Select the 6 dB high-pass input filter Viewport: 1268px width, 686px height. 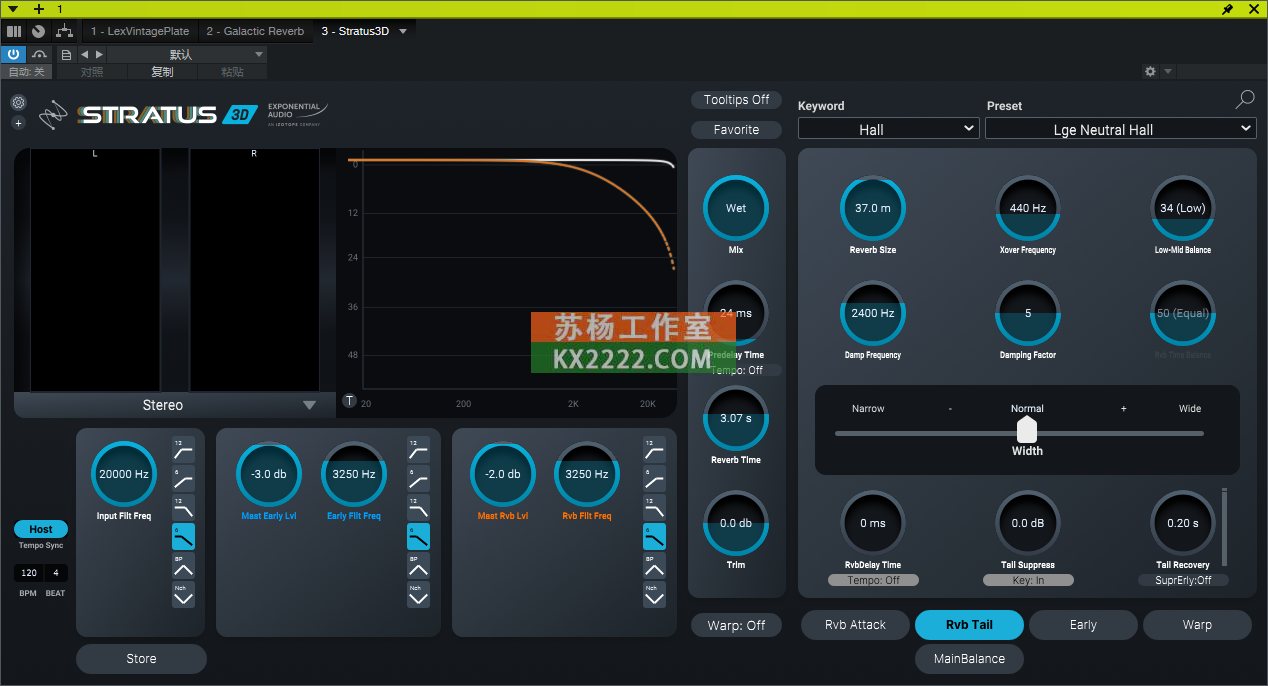(x=183, y=478)
